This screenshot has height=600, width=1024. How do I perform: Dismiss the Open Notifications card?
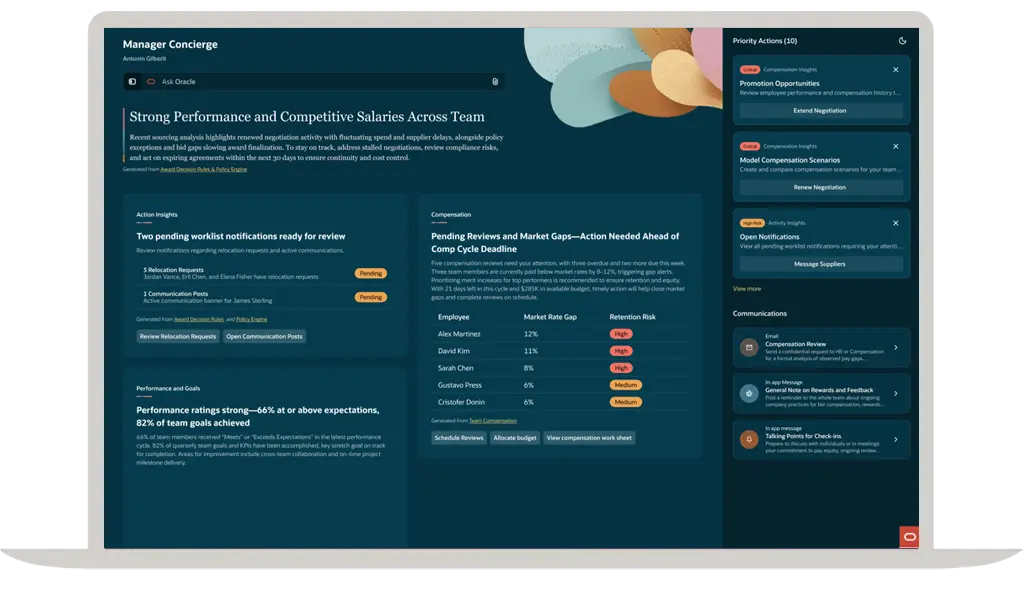896,223
